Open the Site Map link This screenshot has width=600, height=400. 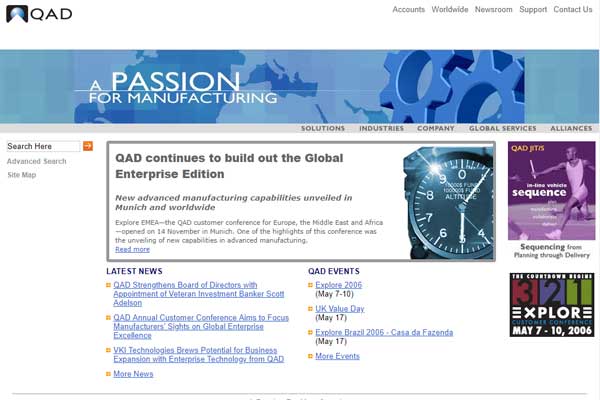21,175
